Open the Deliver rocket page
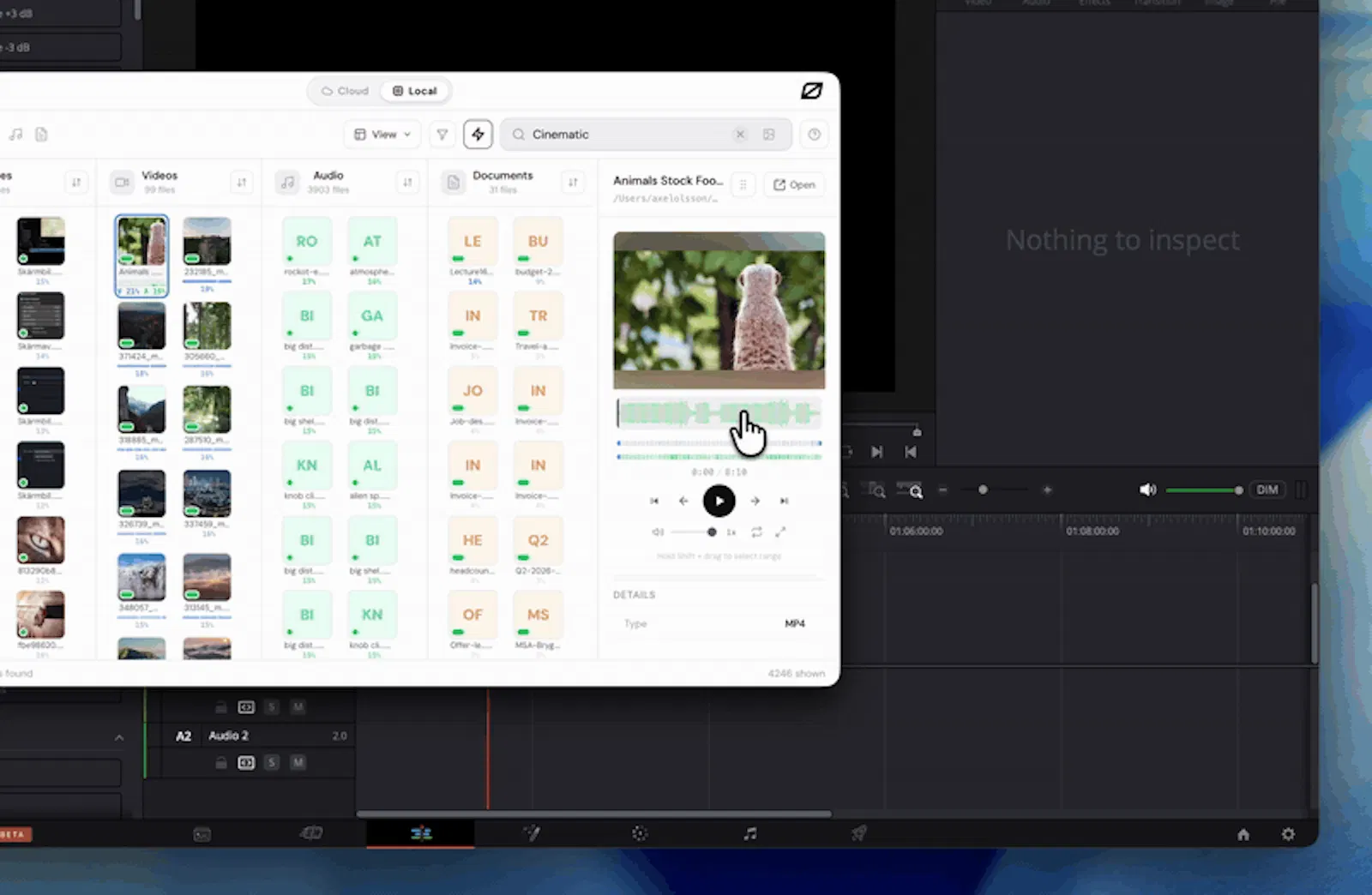This screenshot has width=1372, height=895. click(x=858, y=833)
